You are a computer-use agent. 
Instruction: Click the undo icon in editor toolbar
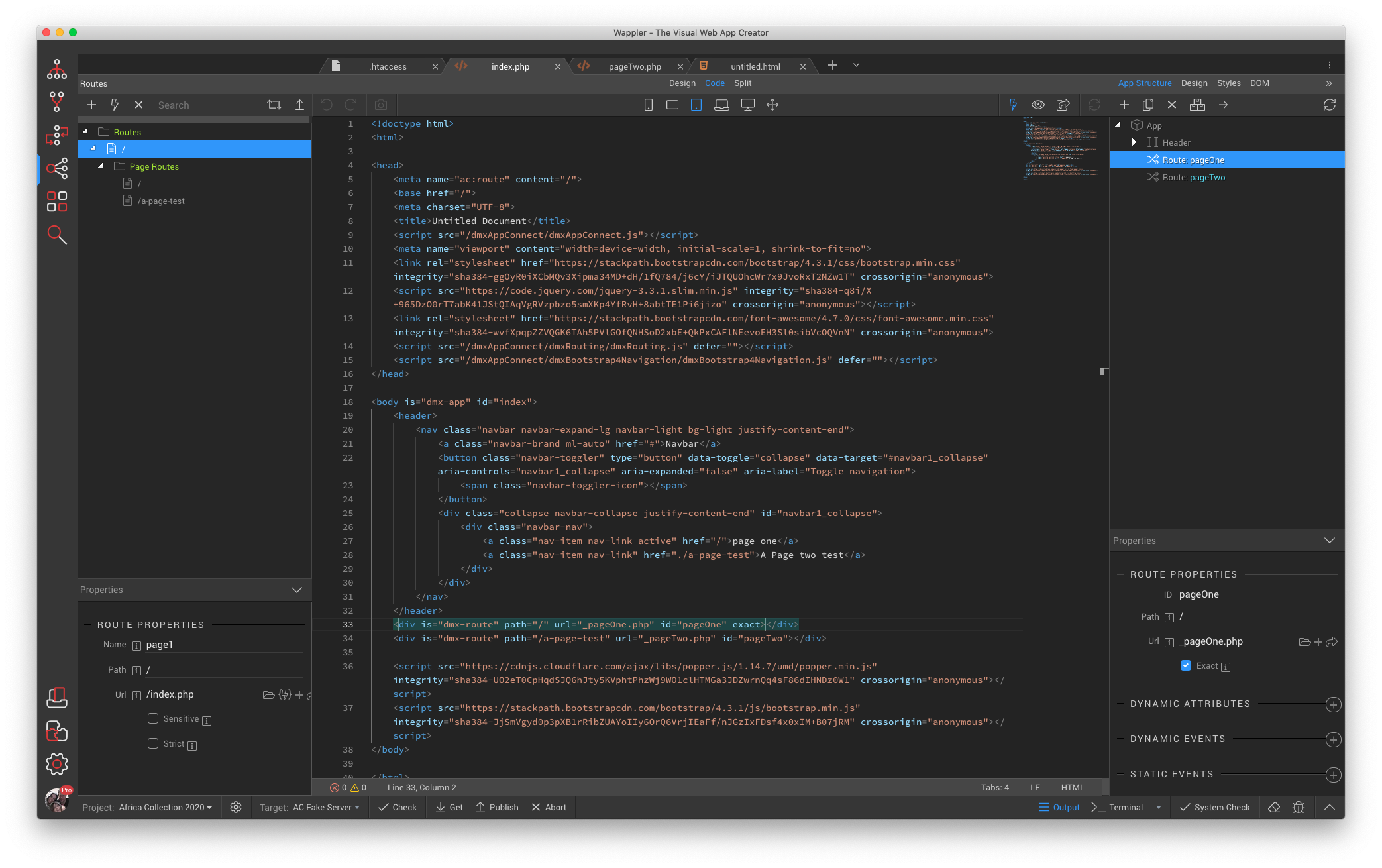coord(327,105)
